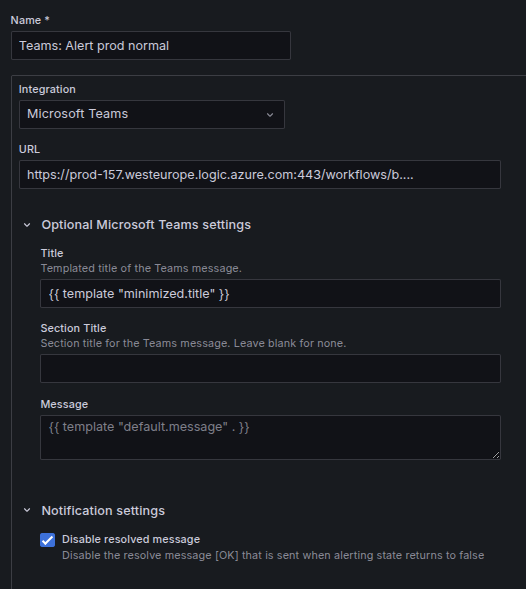
Task: Click the chevron beside Optional Microsoft Teams settings
Action: 27,225
